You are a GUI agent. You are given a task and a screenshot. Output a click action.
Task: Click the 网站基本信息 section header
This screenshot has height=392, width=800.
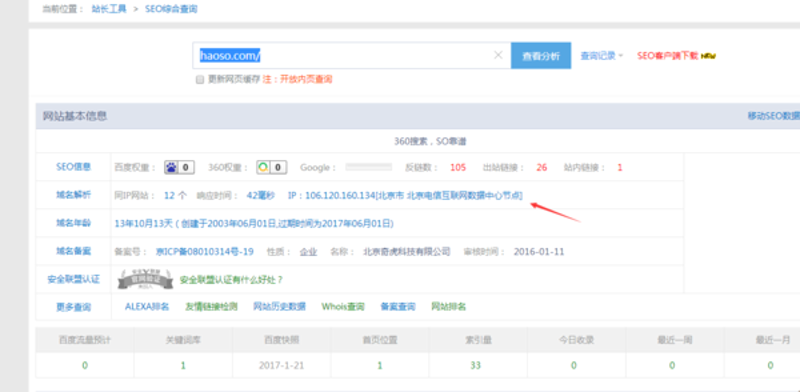[74, 116]
